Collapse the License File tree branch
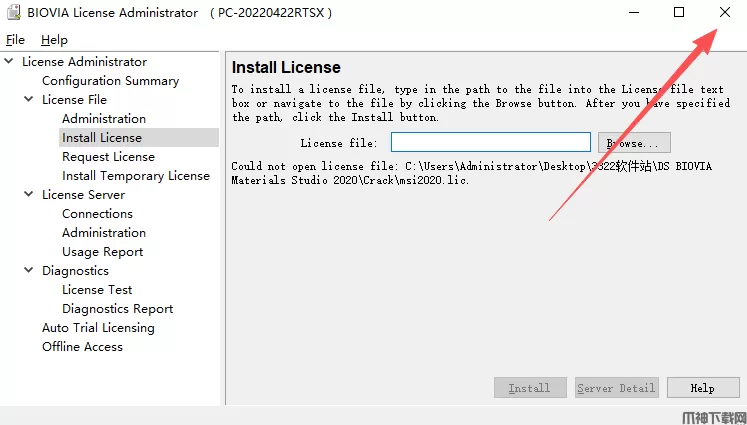This screenshot has height=425, width=747. click(29, 100)
